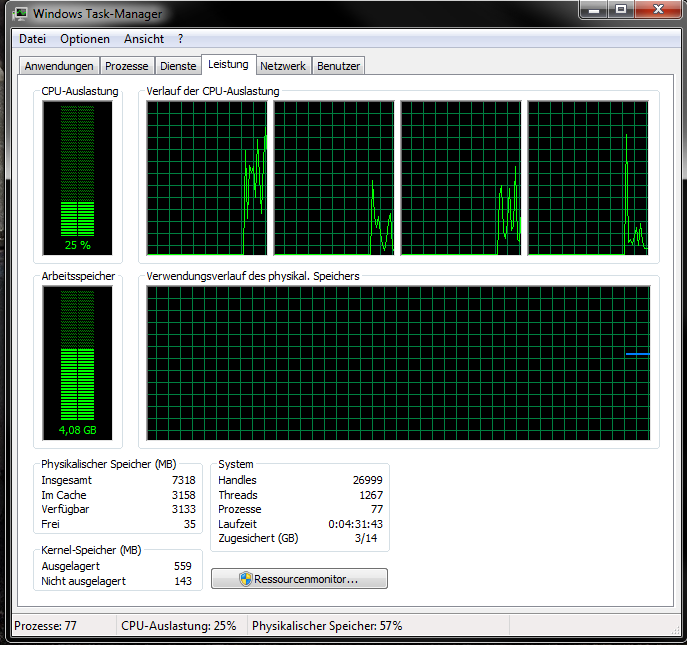The height and width of the screenshot is (645, 687).
Task: Switch to the Benutzer tab
Action: (338, 66)
